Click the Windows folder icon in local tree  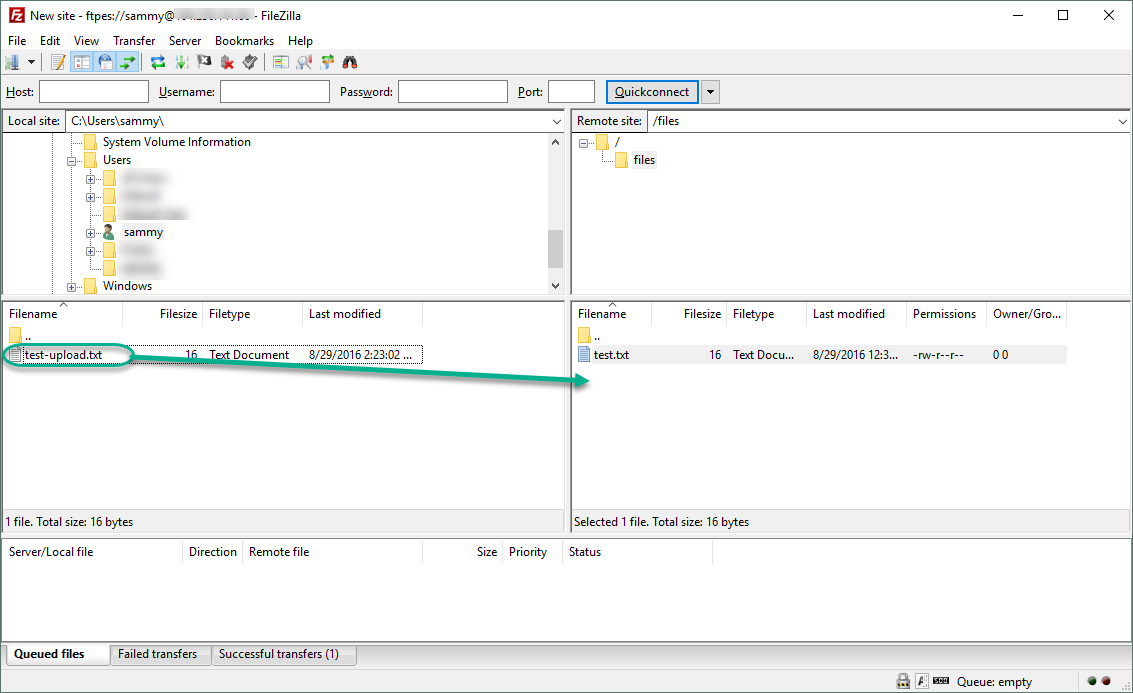pyautogui.click(x=90, y=286)
